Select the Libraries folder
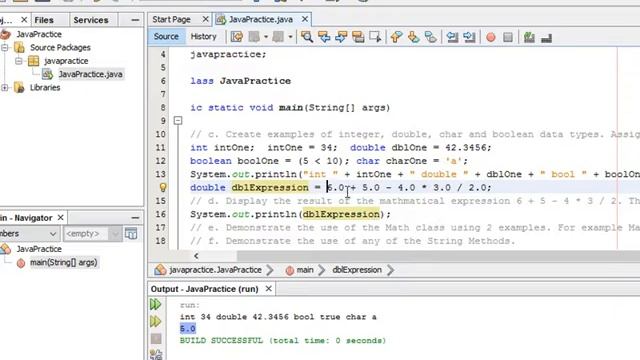 (x=45, y=88)
